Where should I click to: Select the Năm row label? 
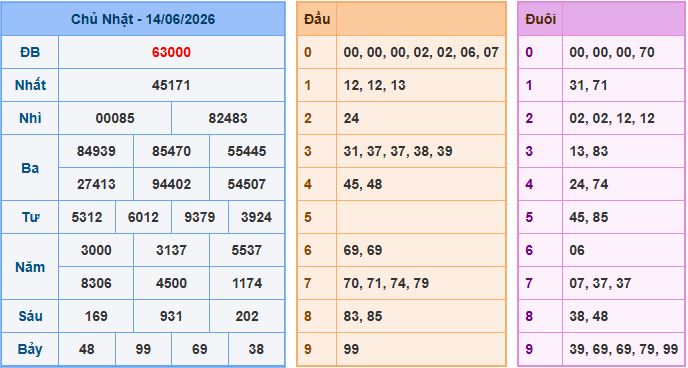pyautogui.click(x=30, y=267)
